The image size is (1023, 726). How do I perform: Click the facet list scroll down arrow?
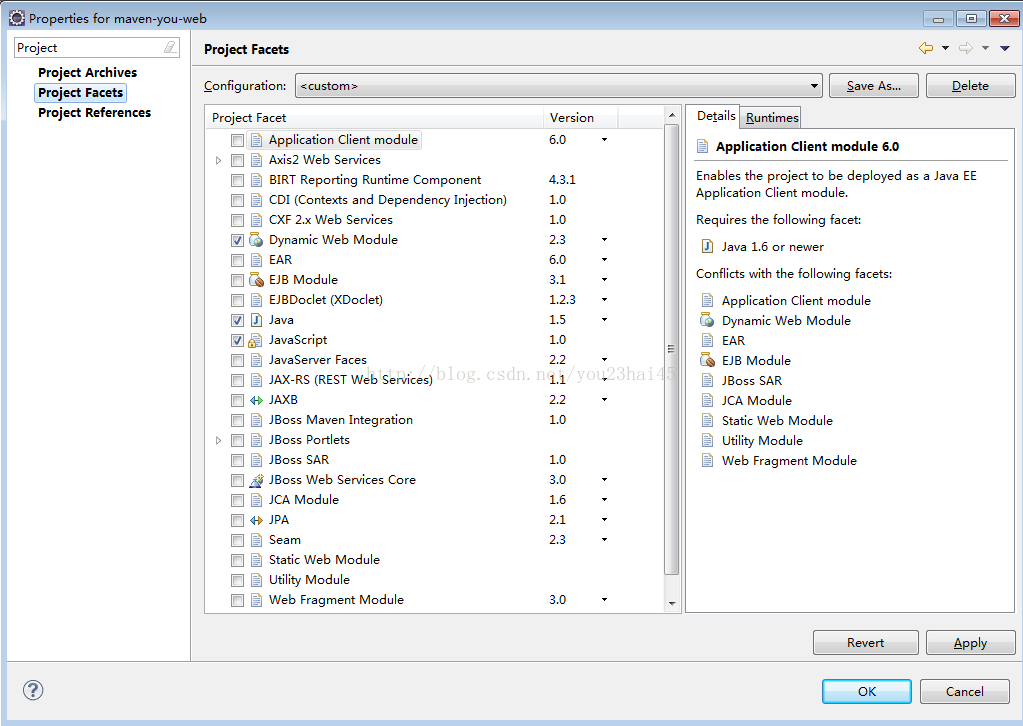[x=672, y=603]
